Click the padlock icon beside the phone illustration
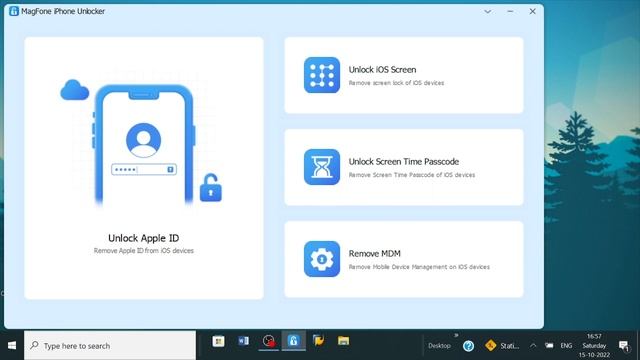Image resolution: width=640 pixels, height=360 pixels. [x=211, y=188]
